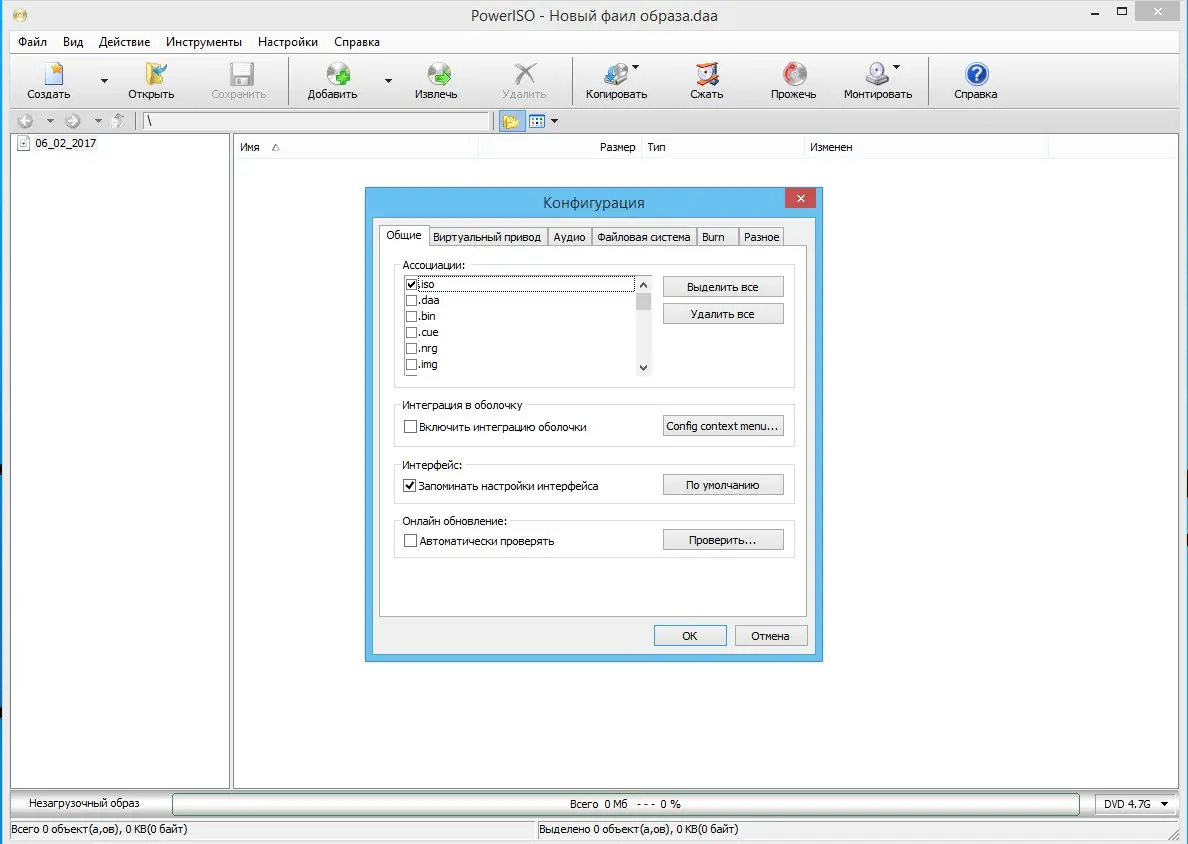Click the associations list scroll down arrow
This screenshot has width=1188, height=844.
pyautogui.click(x=643, y=367)
